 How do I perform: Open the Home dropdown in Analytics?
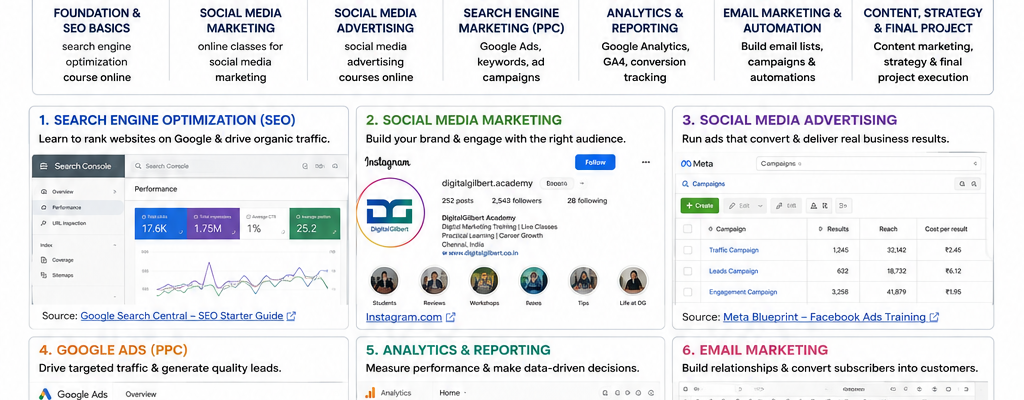(453, 393)
